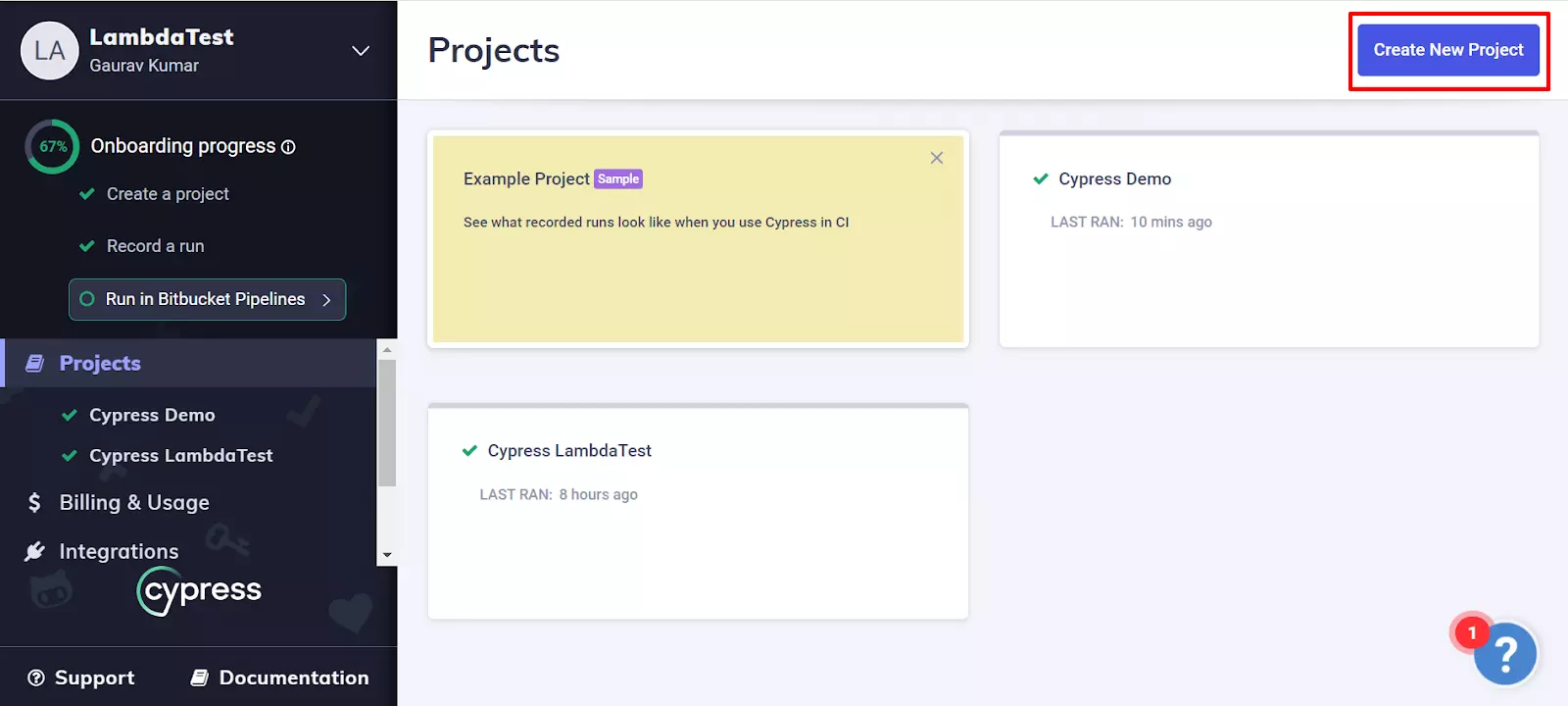Click the 67% onboarding progress ring
The image size is (1568, 706).
pos(53,147)
